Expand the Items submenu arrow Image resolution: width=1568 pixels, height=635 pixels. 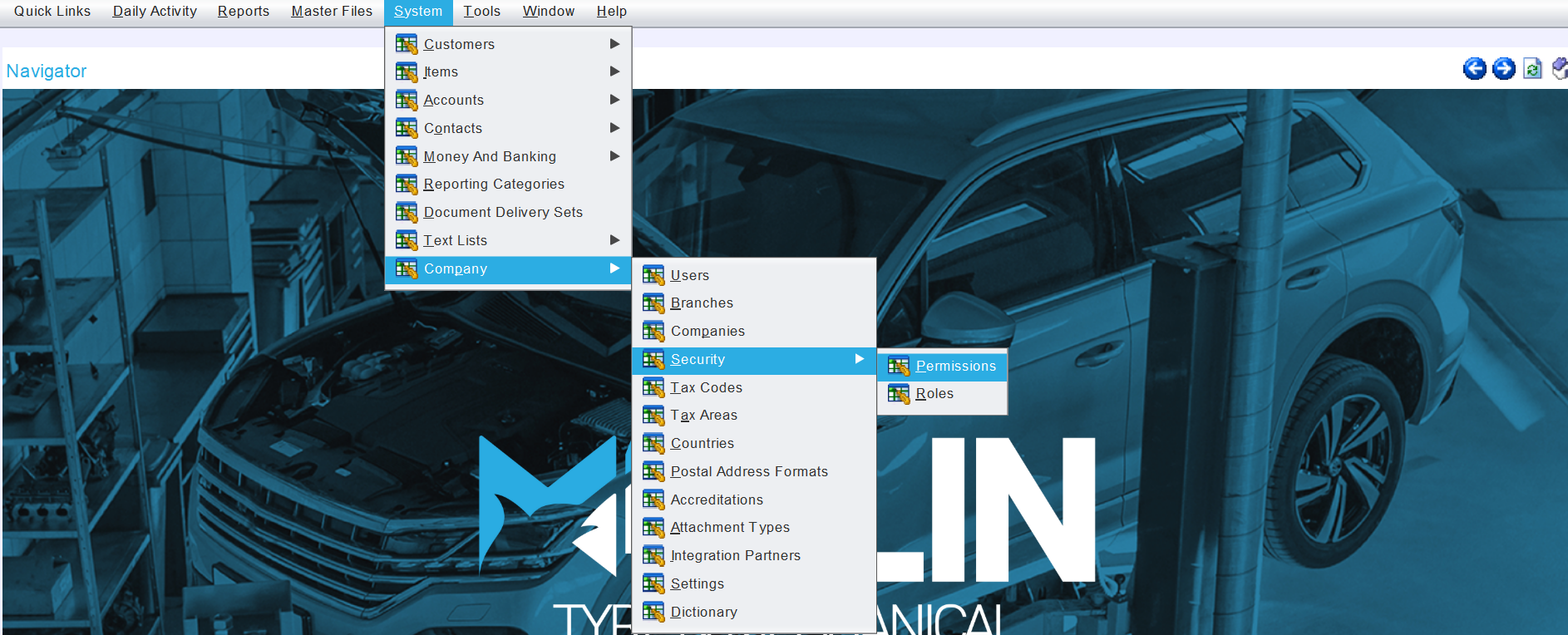click(614, 71)
